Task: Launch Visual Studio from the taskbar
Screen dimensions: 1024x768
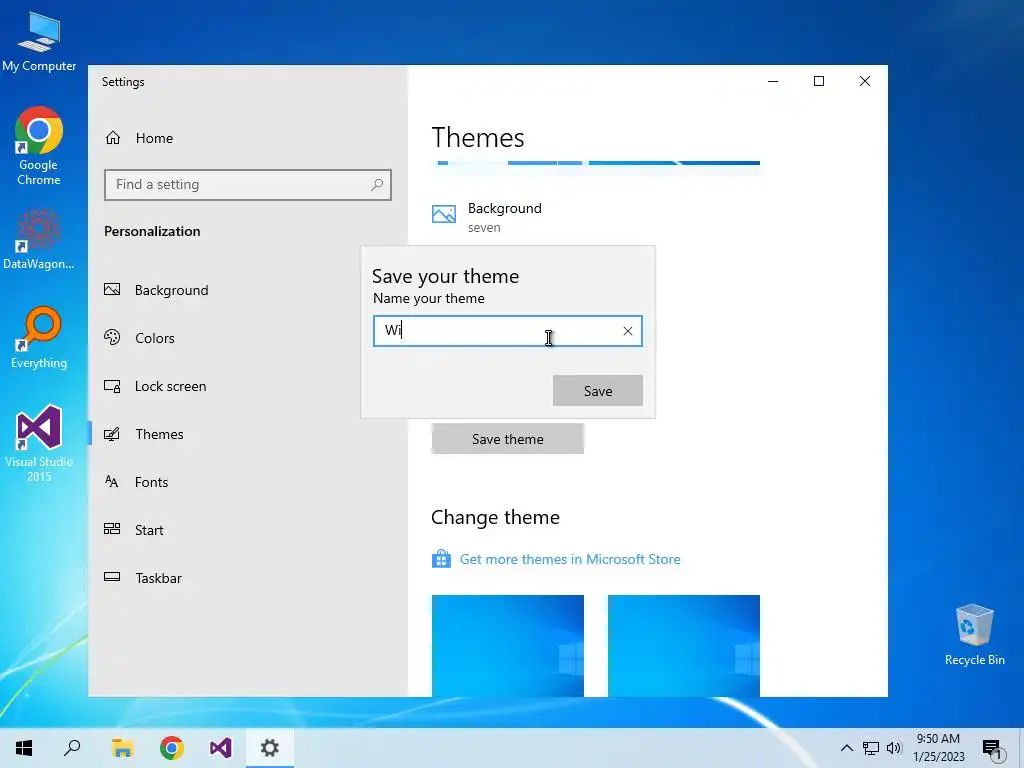Action: [x=221, y=748]
